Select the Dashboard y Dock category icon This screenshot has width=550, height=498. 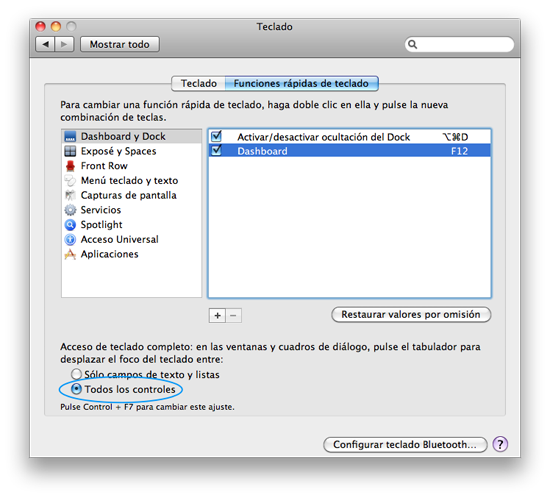click(x=70, y=136)
